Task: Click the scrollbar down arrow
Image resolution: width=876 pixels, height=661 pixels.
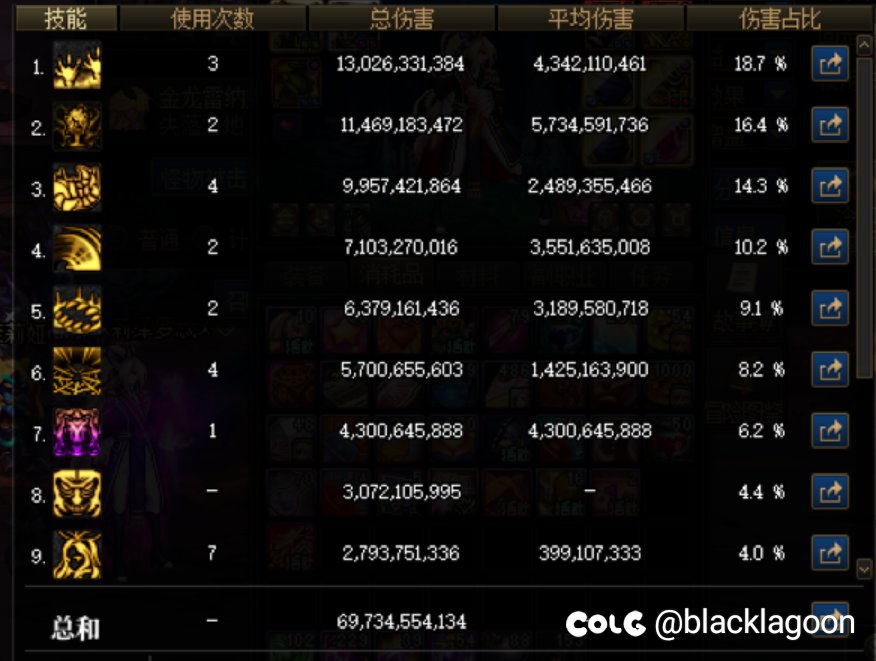Action: coord(864,570)
